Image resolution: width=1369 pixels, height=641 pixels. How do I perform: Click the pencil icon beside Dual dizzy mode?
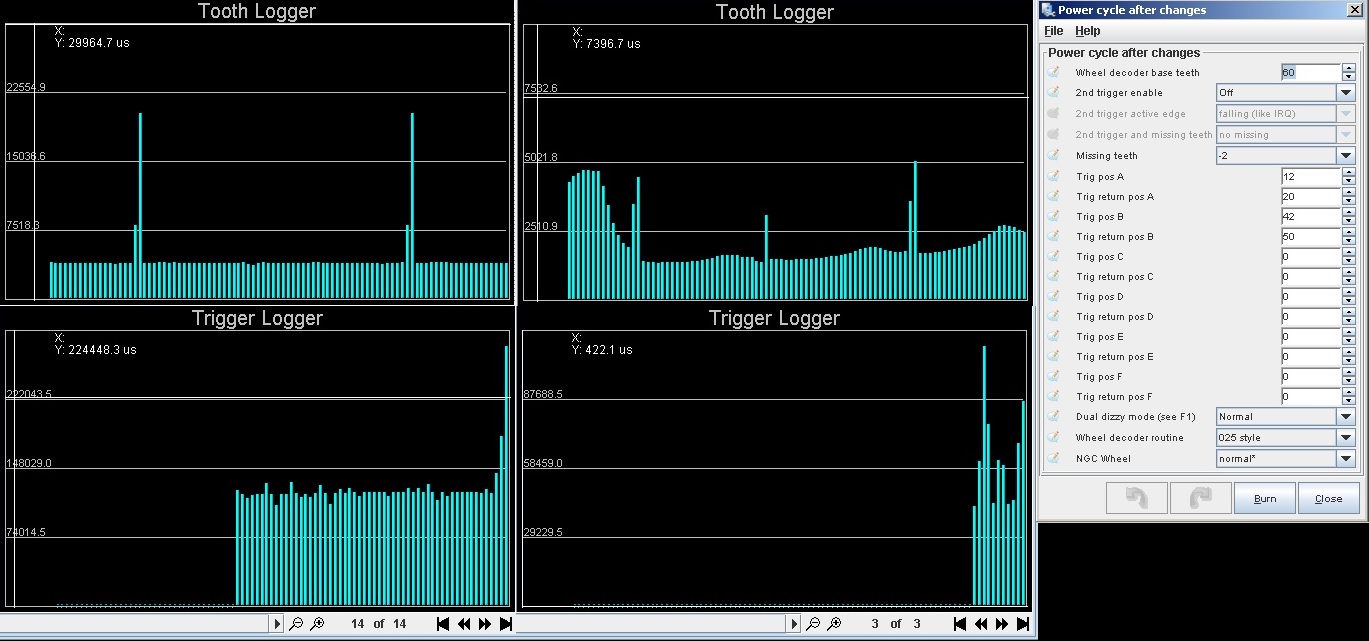[1053, 416]
